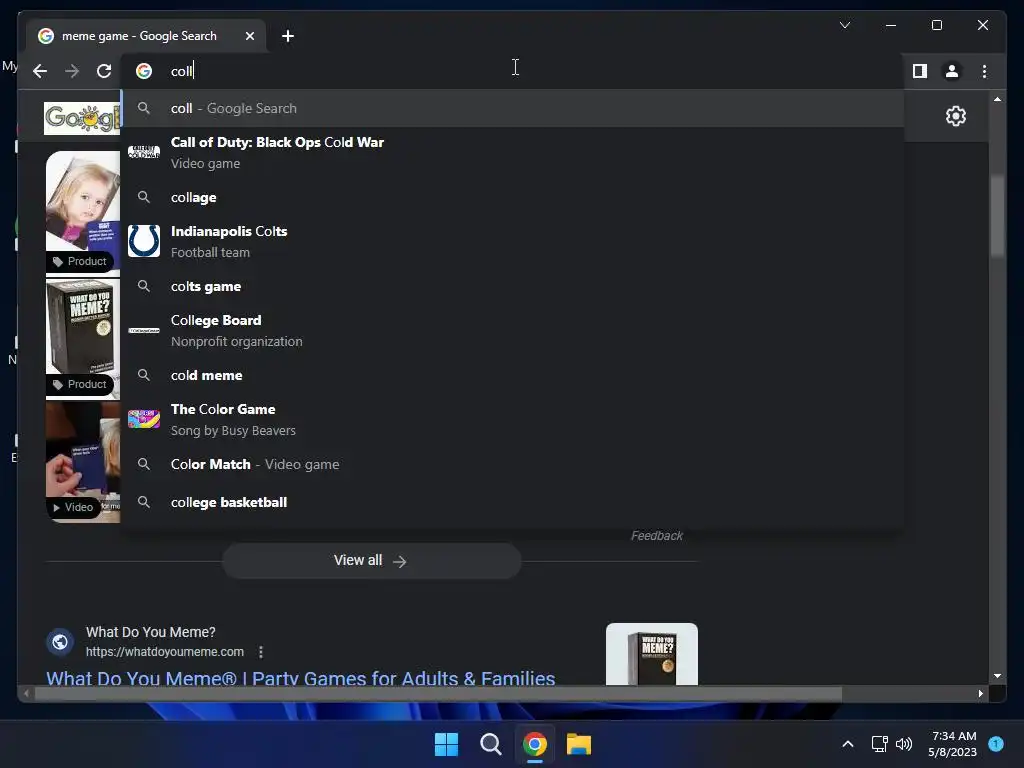Click the search icon beside 'collage'
Screen dimensions: 1024x768
[144, 197]
